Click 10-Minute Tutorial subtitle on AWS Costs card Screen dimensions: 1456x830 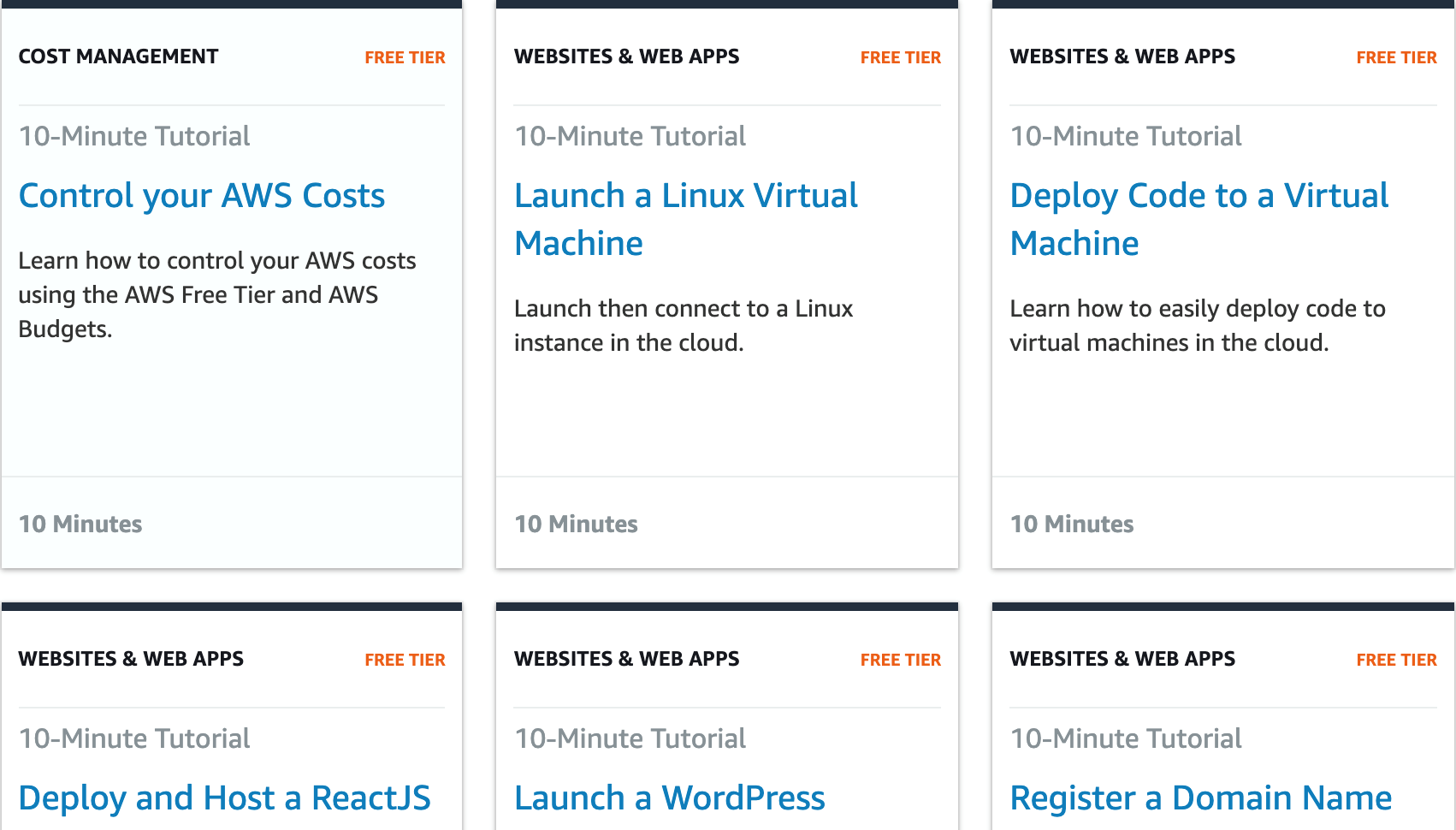click(134, 136)
